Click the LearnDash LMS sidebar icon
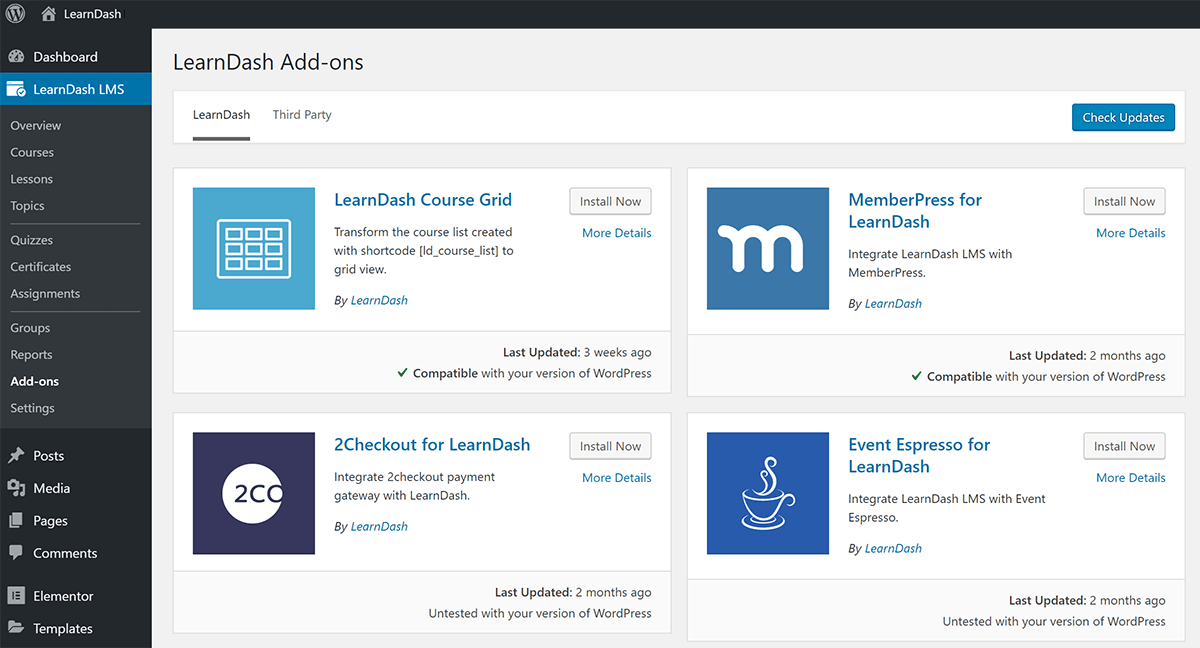The width and height of the screenshot is (1200, 648). coord(18,89)
